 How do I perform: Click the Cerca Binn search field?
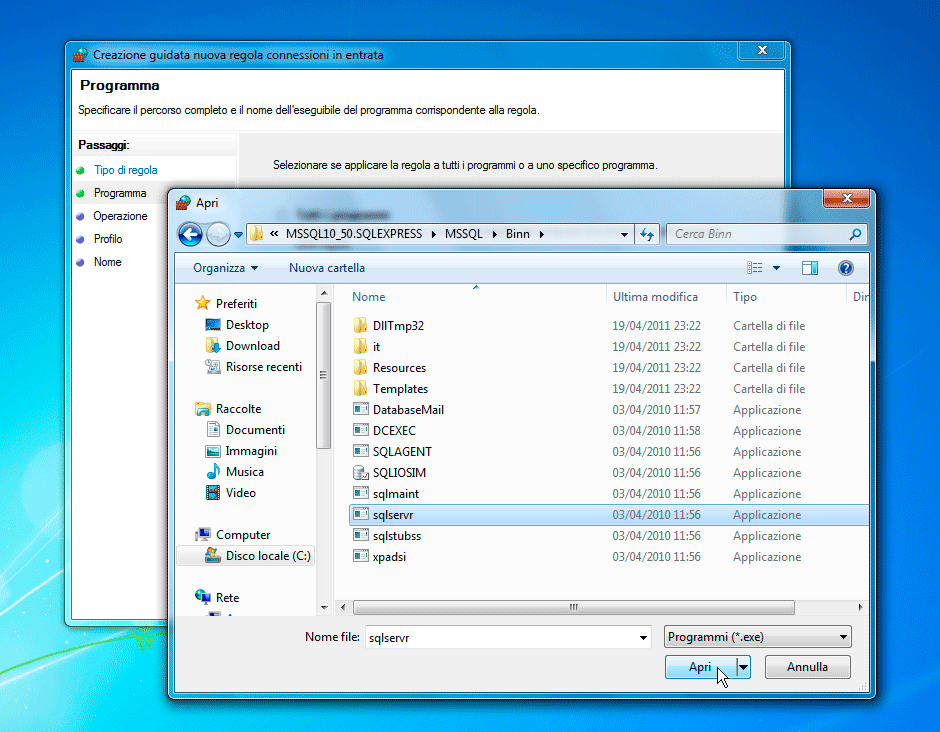(x=760, y=234)
